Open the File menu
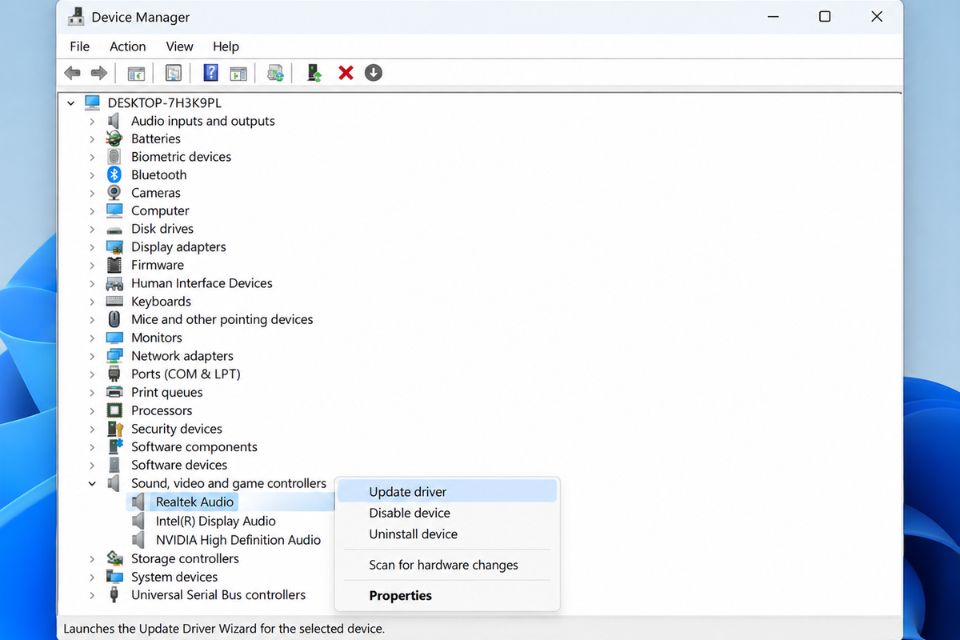The image size is (960, 640). 80,47
